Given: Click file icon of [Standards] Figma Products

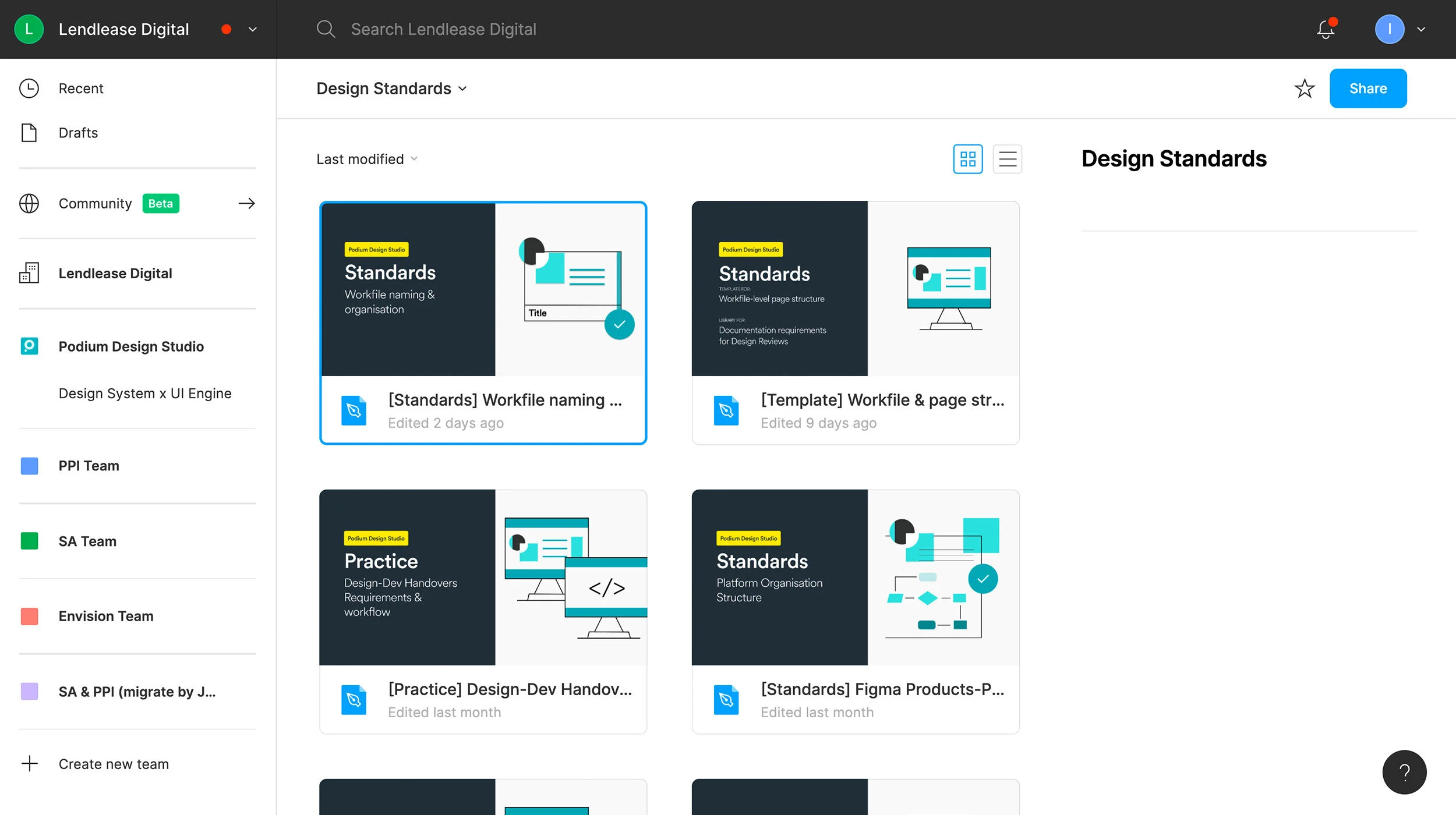Looking at the screenshot, I should tap(726, 700).
